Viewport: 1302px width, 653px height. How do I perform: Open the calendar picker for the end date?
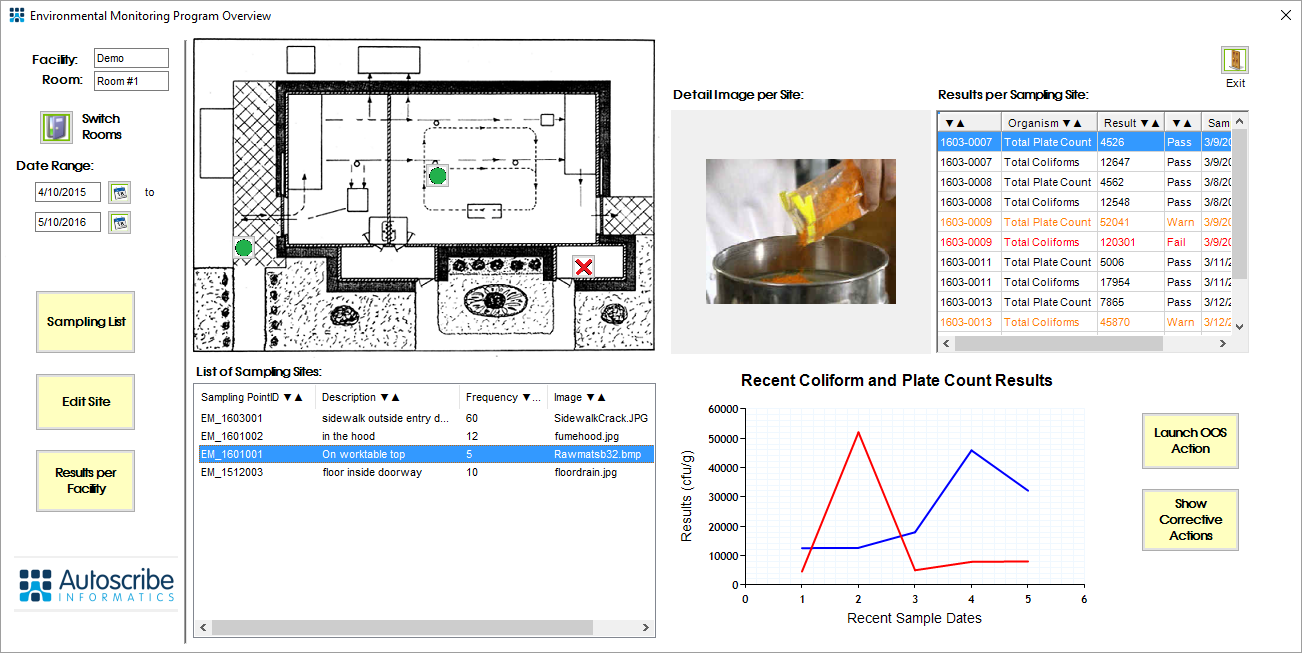click(x=122, y=222)
